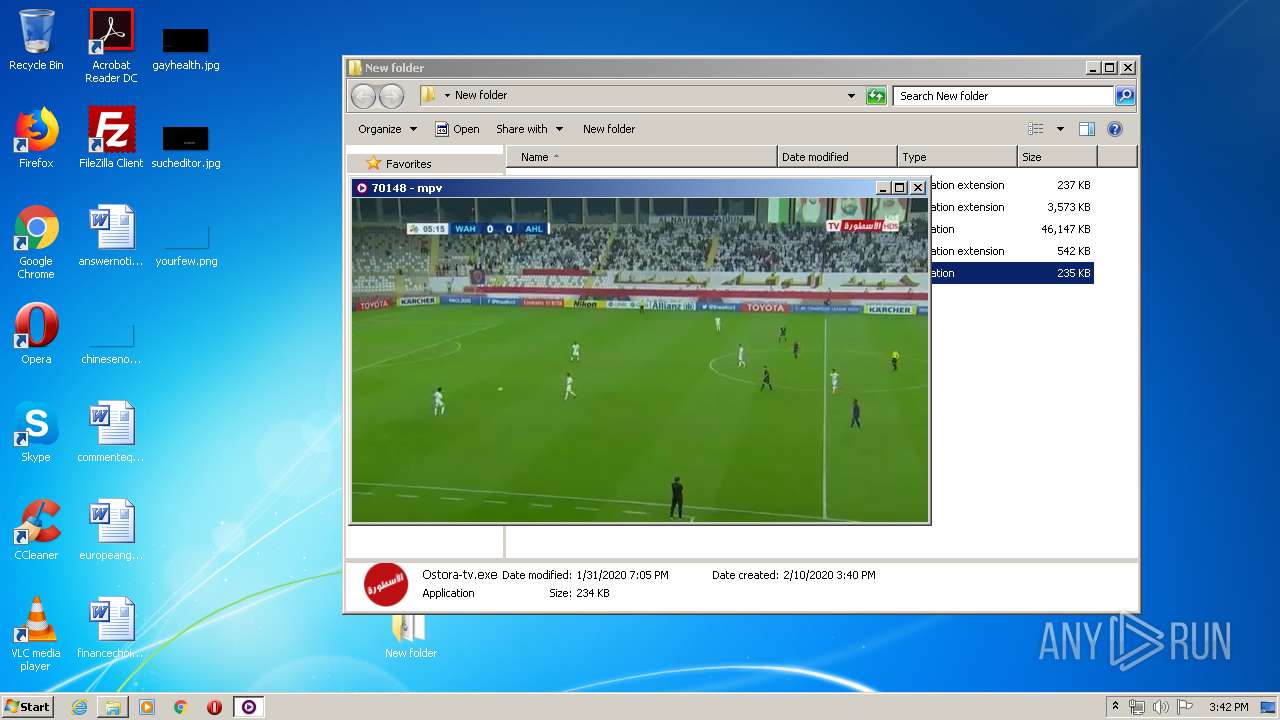Open VLC media player shortcut
The width and height of the screenshot is (1280, 720).
(x=36, y=634)
